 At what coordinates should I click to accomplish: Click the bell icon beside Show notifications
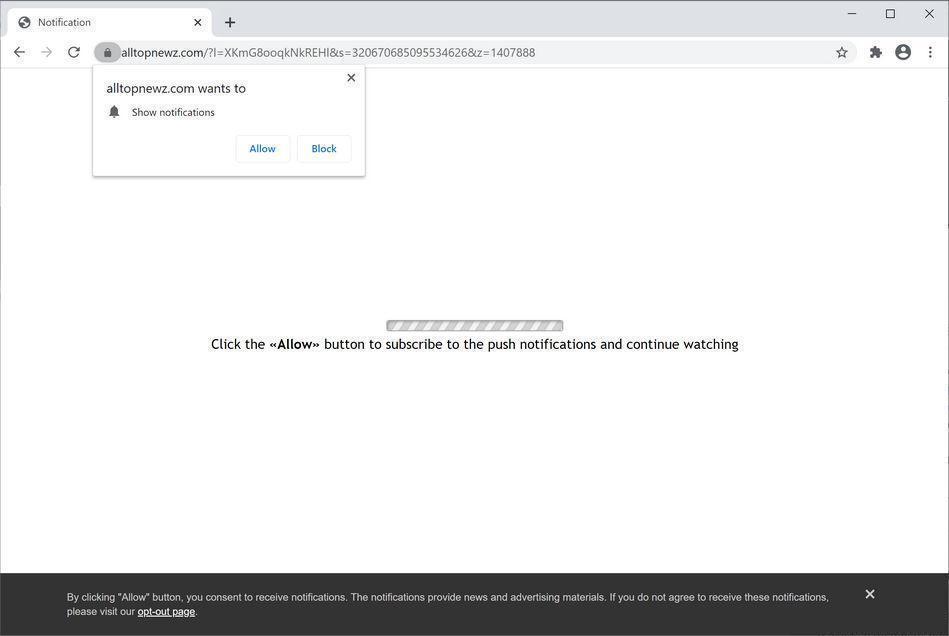point(114,112)
